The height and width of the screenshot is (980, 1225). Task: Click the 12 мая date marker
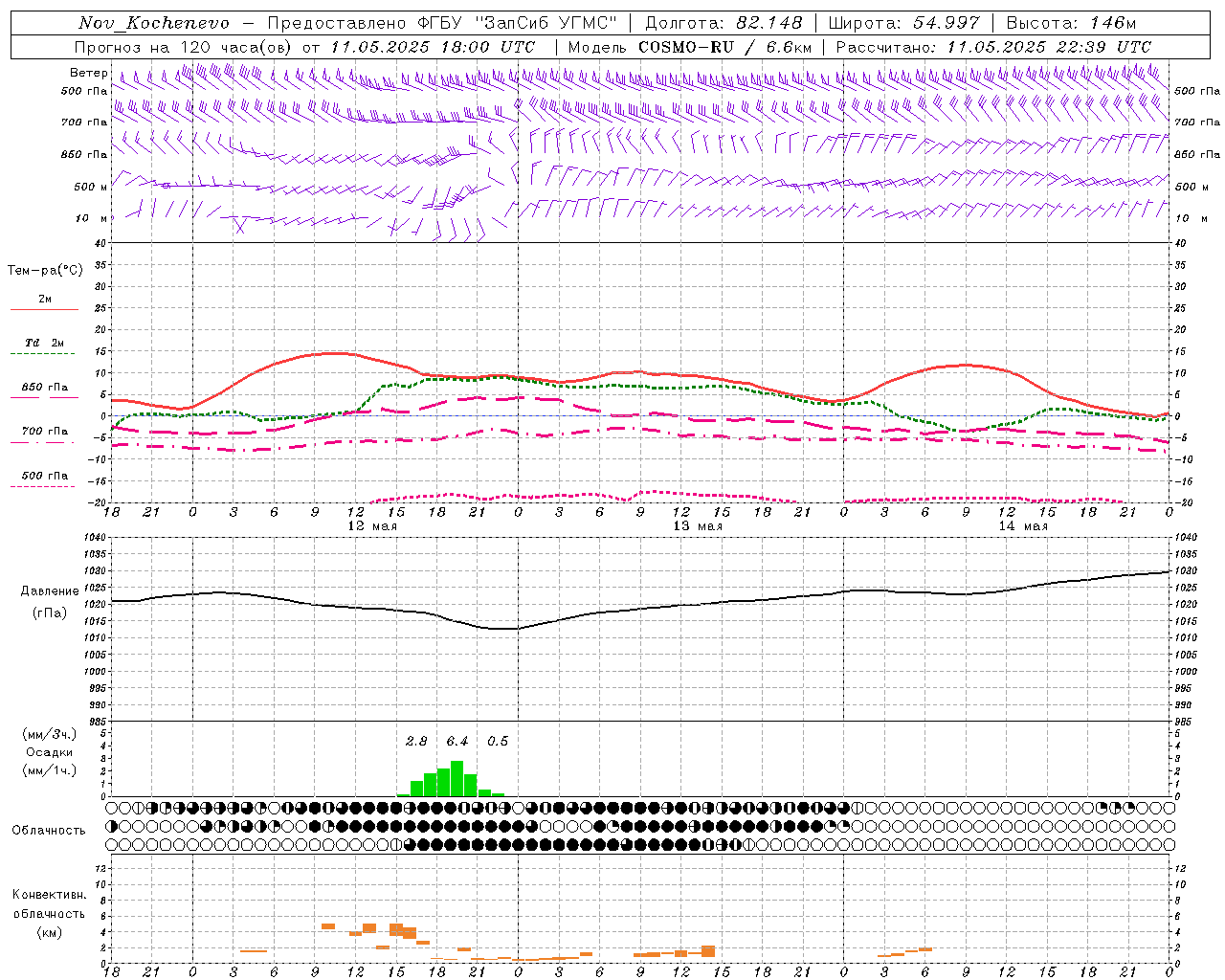pos(371,526)
